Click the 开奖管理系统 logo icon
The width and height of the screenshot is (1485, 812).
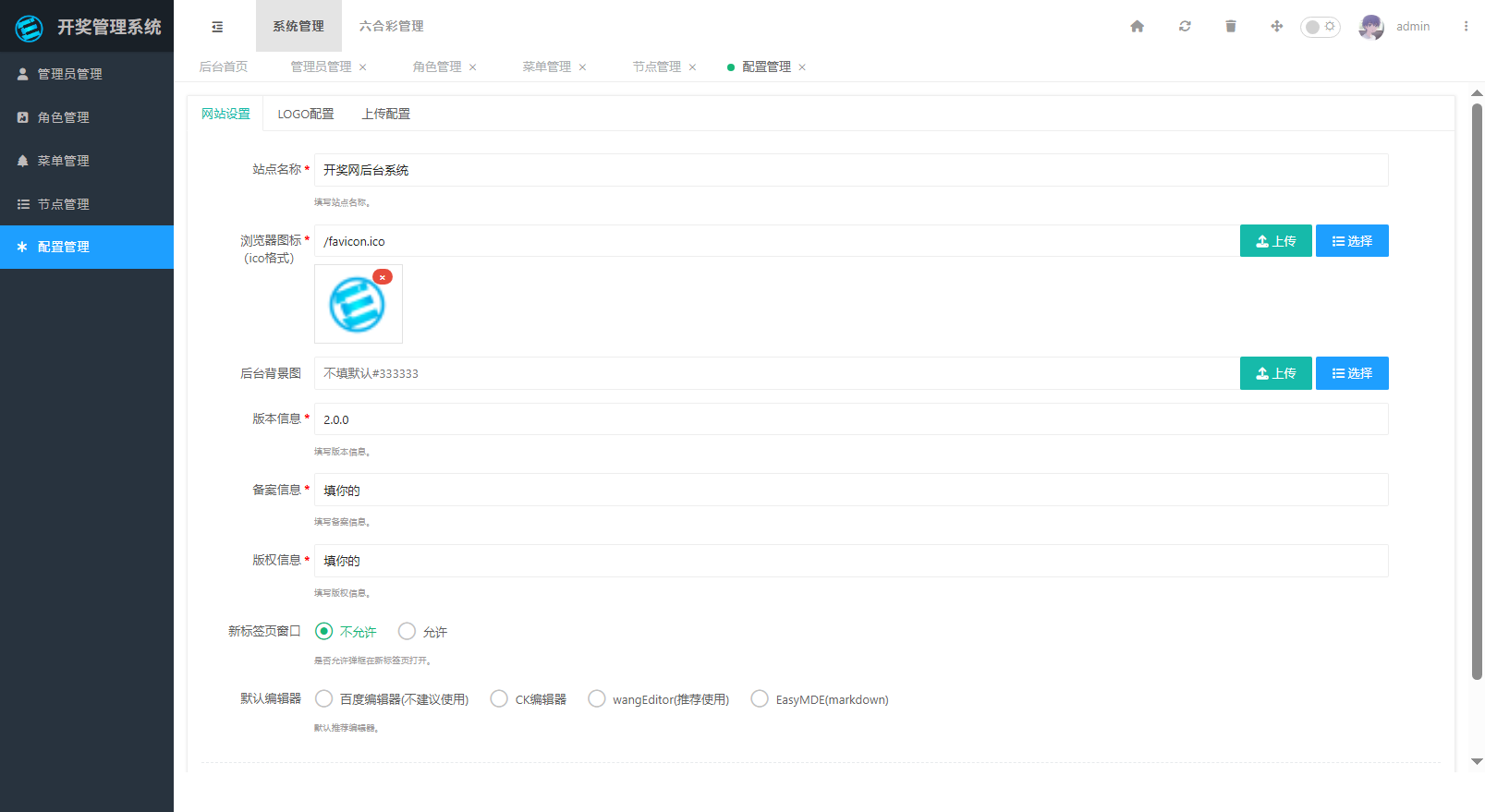30,28
